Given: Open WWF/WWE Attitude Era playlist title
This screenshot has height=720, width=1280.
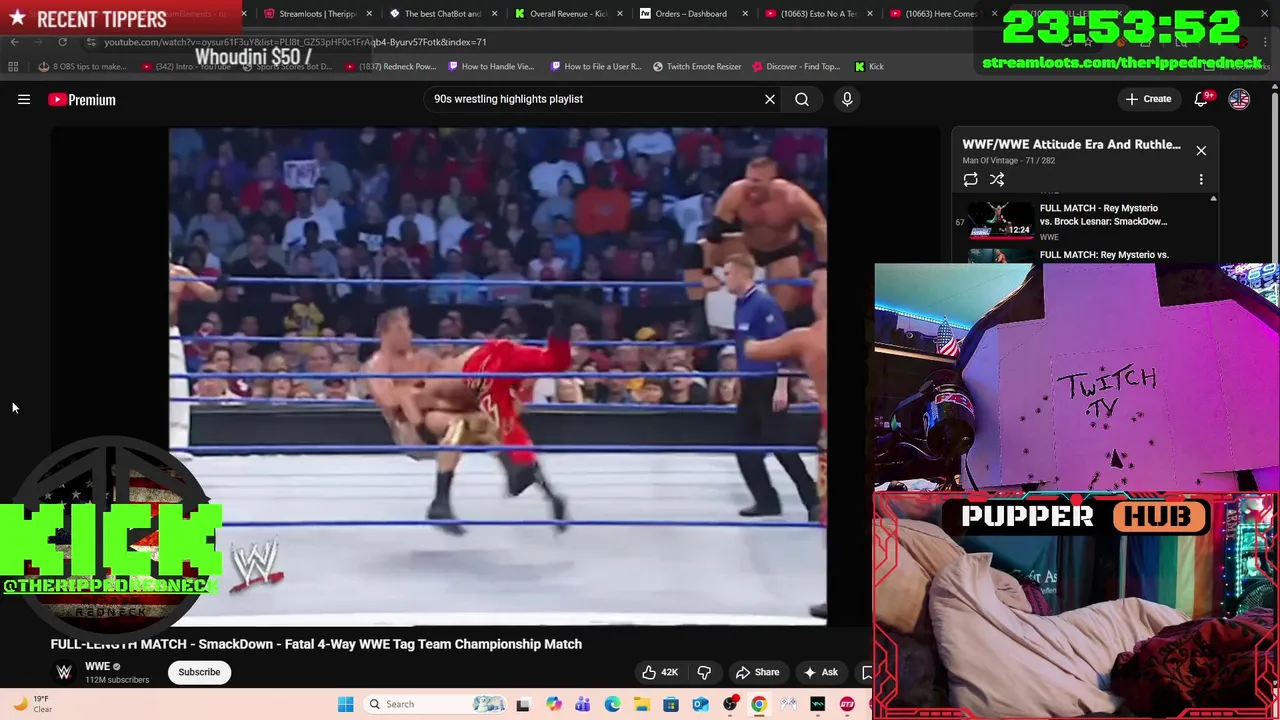Looking at the screenshot, I should [x=1071, y=144].
